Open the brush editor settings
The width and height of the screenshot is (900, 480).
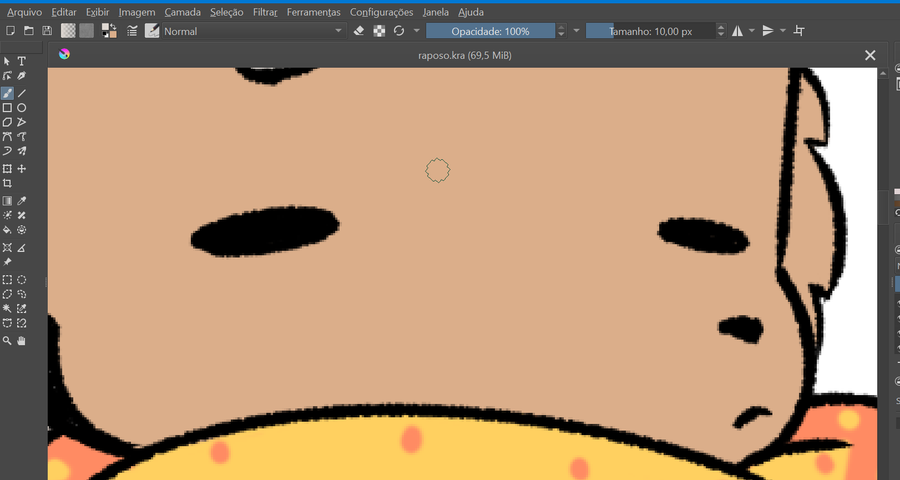point(132,31)
